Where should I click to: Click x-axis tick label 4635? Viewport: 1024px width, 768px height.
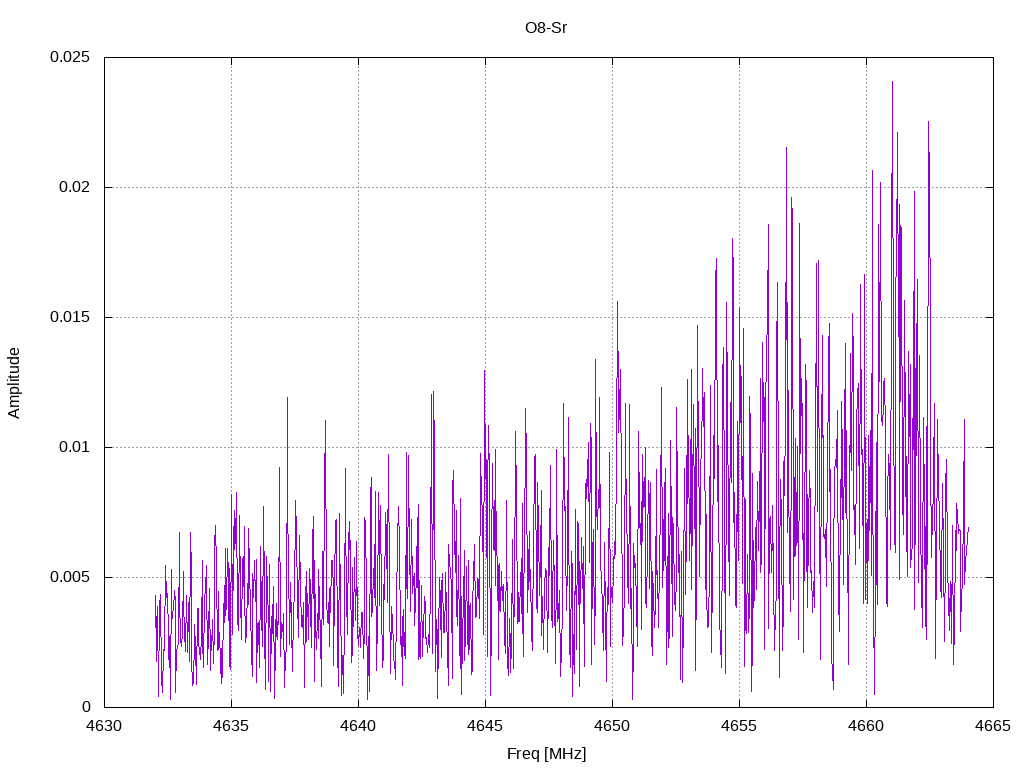(x=231, y=726)
